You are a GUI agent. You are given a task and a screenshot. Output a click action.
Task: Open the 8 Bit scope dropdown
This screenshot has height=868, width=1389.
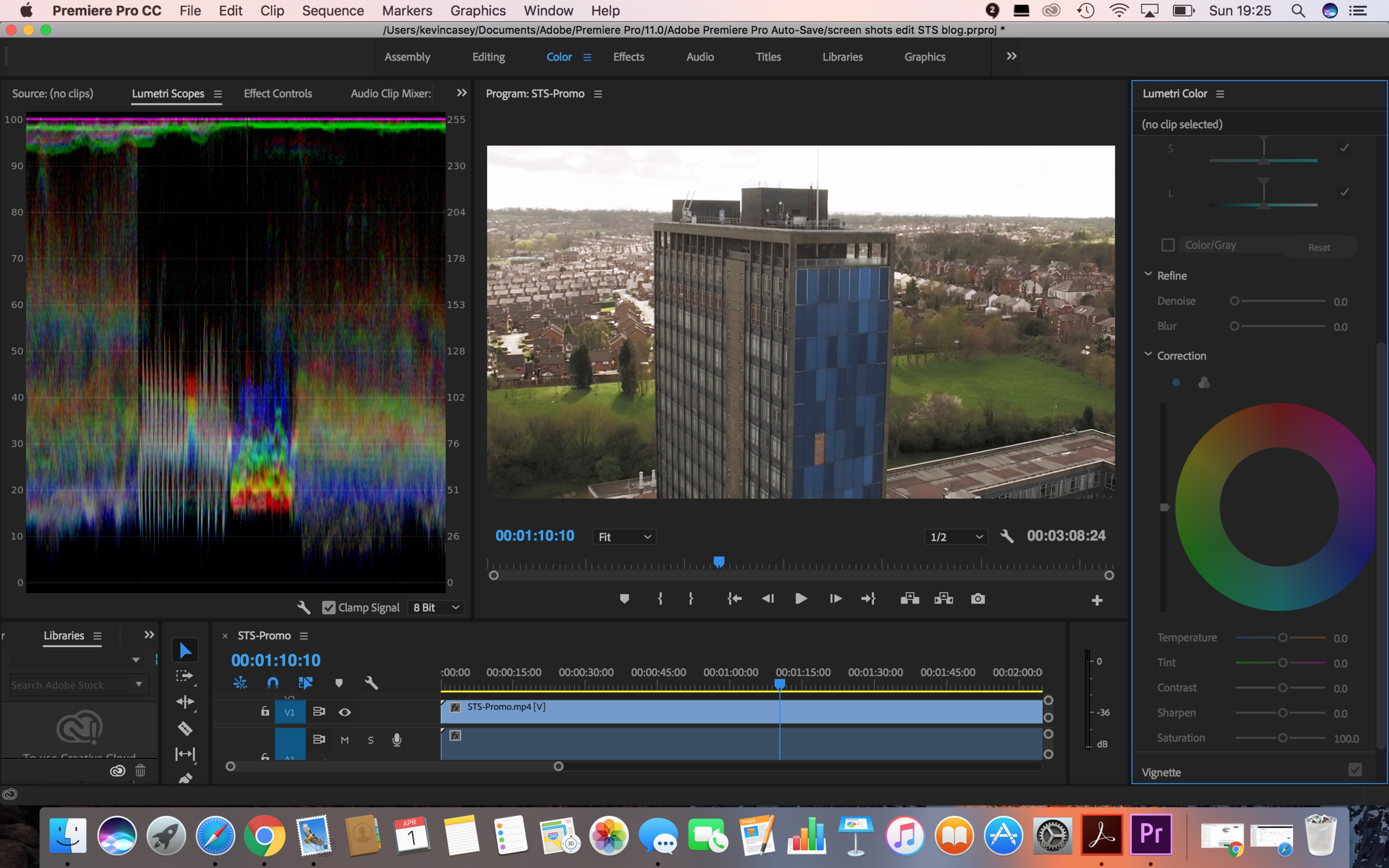(436, 608)
